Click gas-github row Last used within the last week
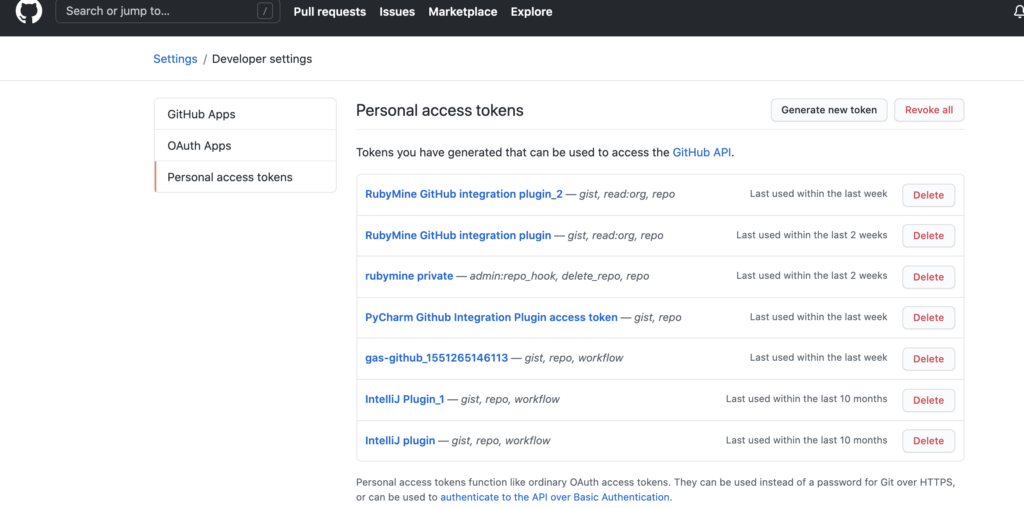The width and height of the screenshot is (1024, 508). click(x=818, y=357)
